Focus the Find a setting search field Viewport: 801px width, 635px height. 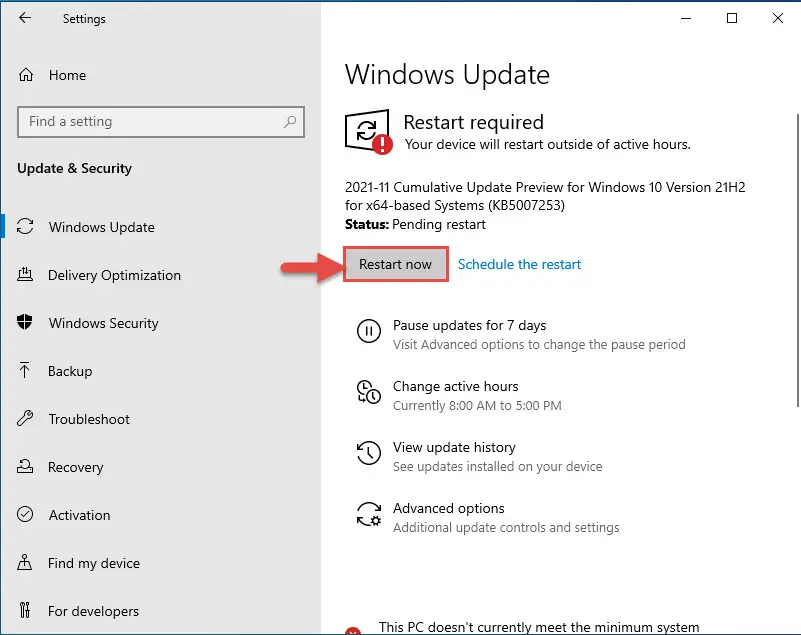pos(161,122)
